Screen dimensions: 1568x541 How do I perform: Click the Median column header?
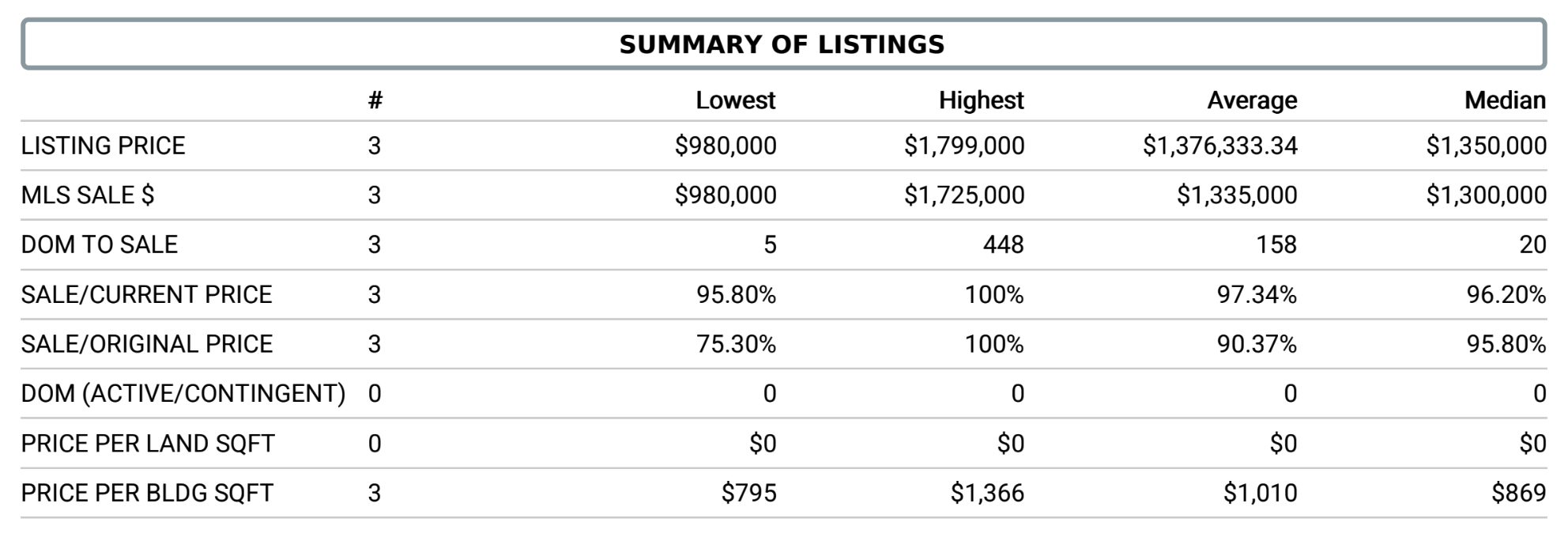[x=1505, y=100]
